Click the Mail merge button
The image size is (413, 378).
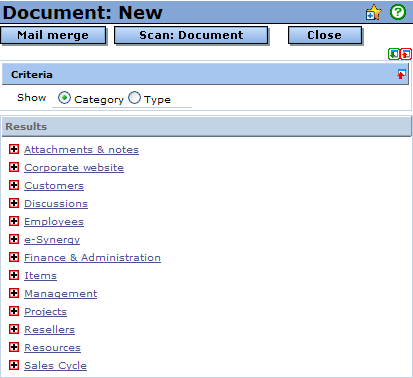point(53,35)
